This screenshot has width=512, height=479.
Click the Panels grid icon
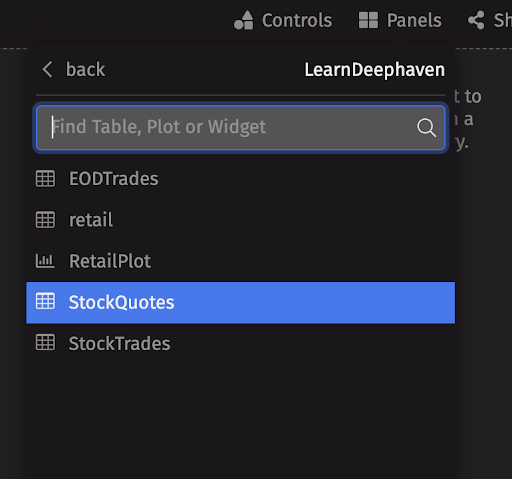pyautogui.click(x=368, y=20)
